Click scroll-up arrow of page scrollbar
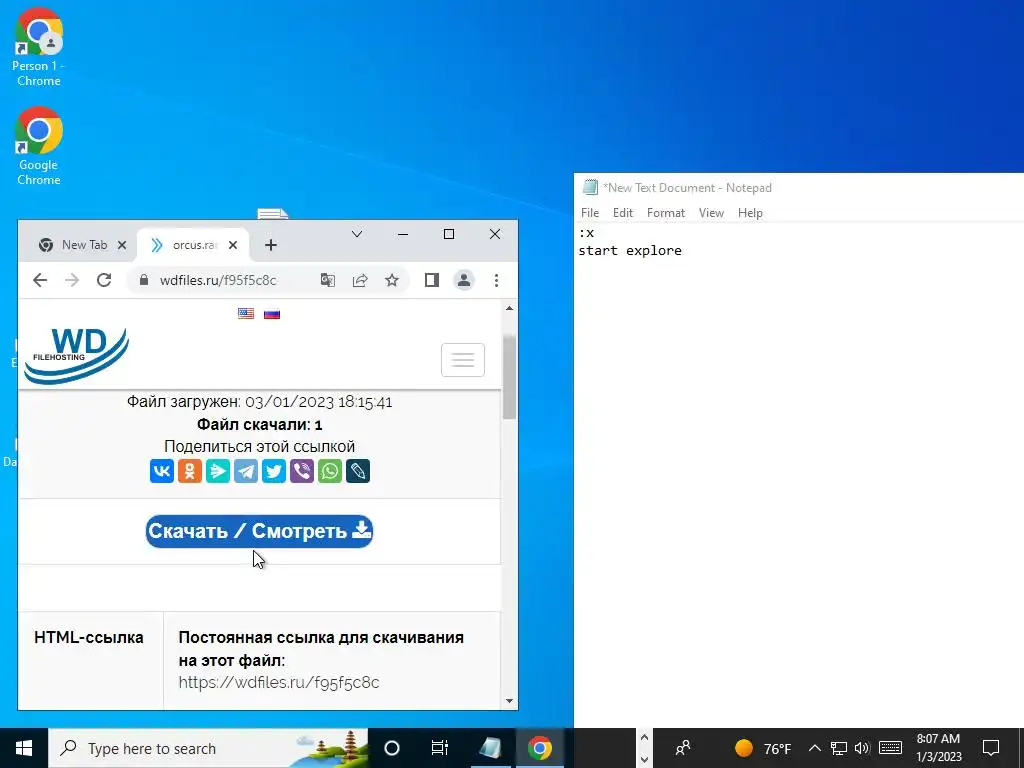This screenshot has width=1024, height=768. tap(509, 308)
